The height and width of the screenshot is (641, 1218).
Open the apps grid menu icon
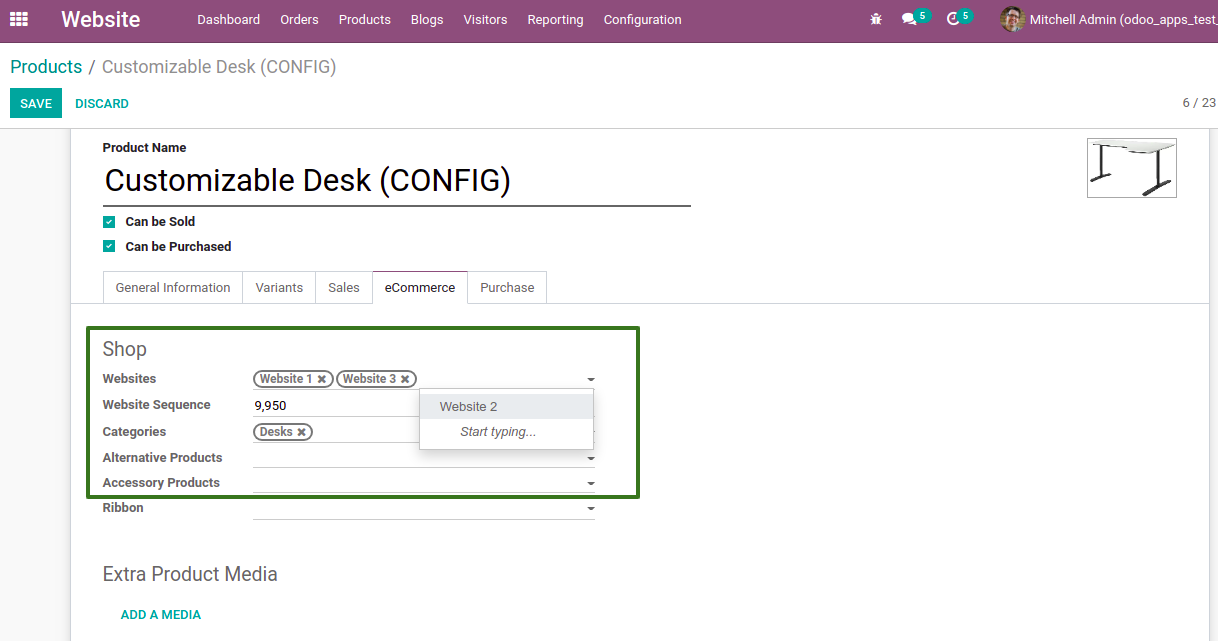[x=19, y=19]
